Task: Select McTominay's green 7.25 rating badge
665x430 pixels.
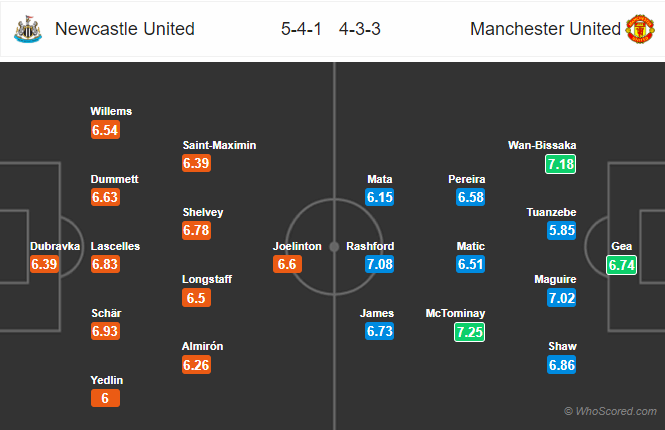Action: point(469,332)
